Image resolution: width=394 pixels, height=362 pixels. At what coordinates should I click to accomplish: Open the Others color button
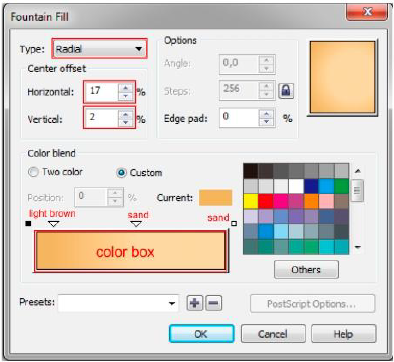(x=306, y=269)
